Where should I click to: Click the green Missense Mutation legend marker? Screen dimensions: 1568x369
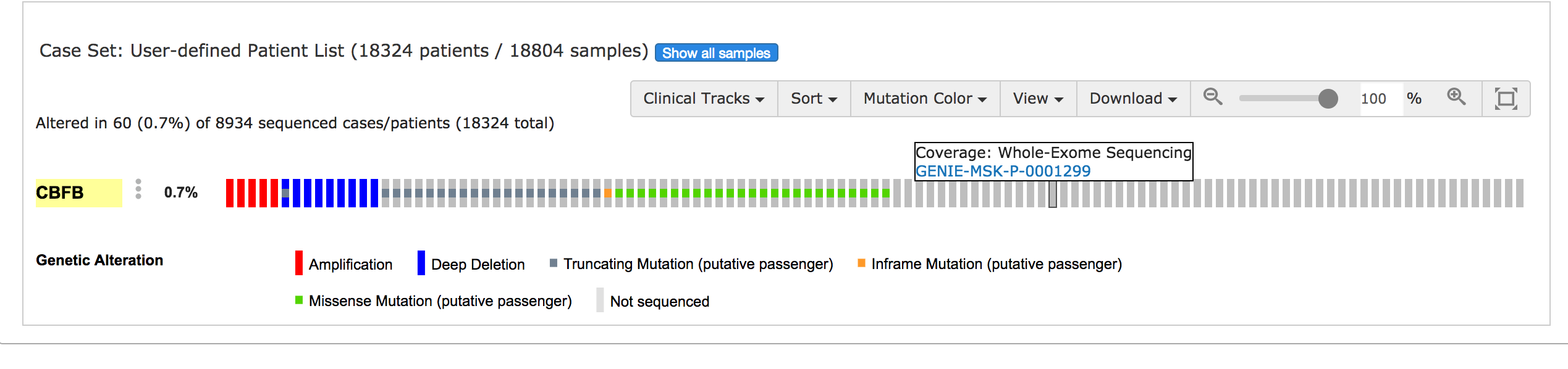[x=299, y=300]
